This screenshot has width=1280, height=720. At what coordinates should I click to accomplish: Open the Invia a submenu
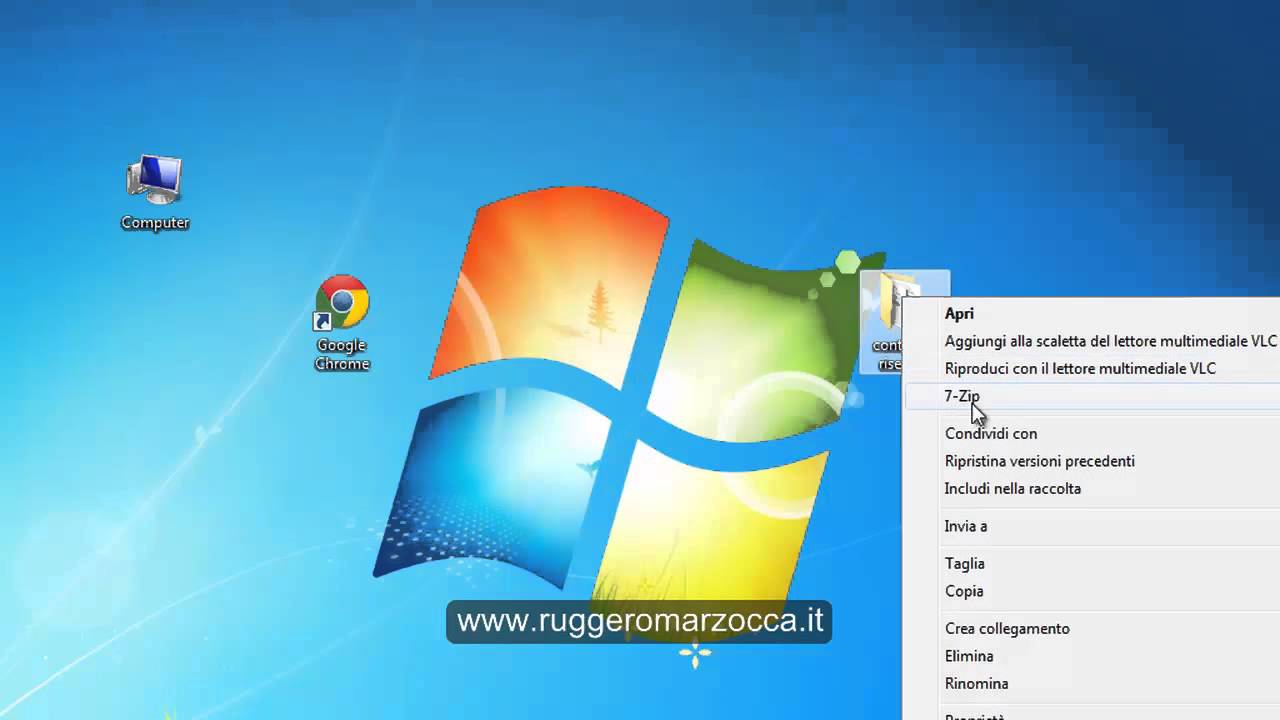point(1091,526)
